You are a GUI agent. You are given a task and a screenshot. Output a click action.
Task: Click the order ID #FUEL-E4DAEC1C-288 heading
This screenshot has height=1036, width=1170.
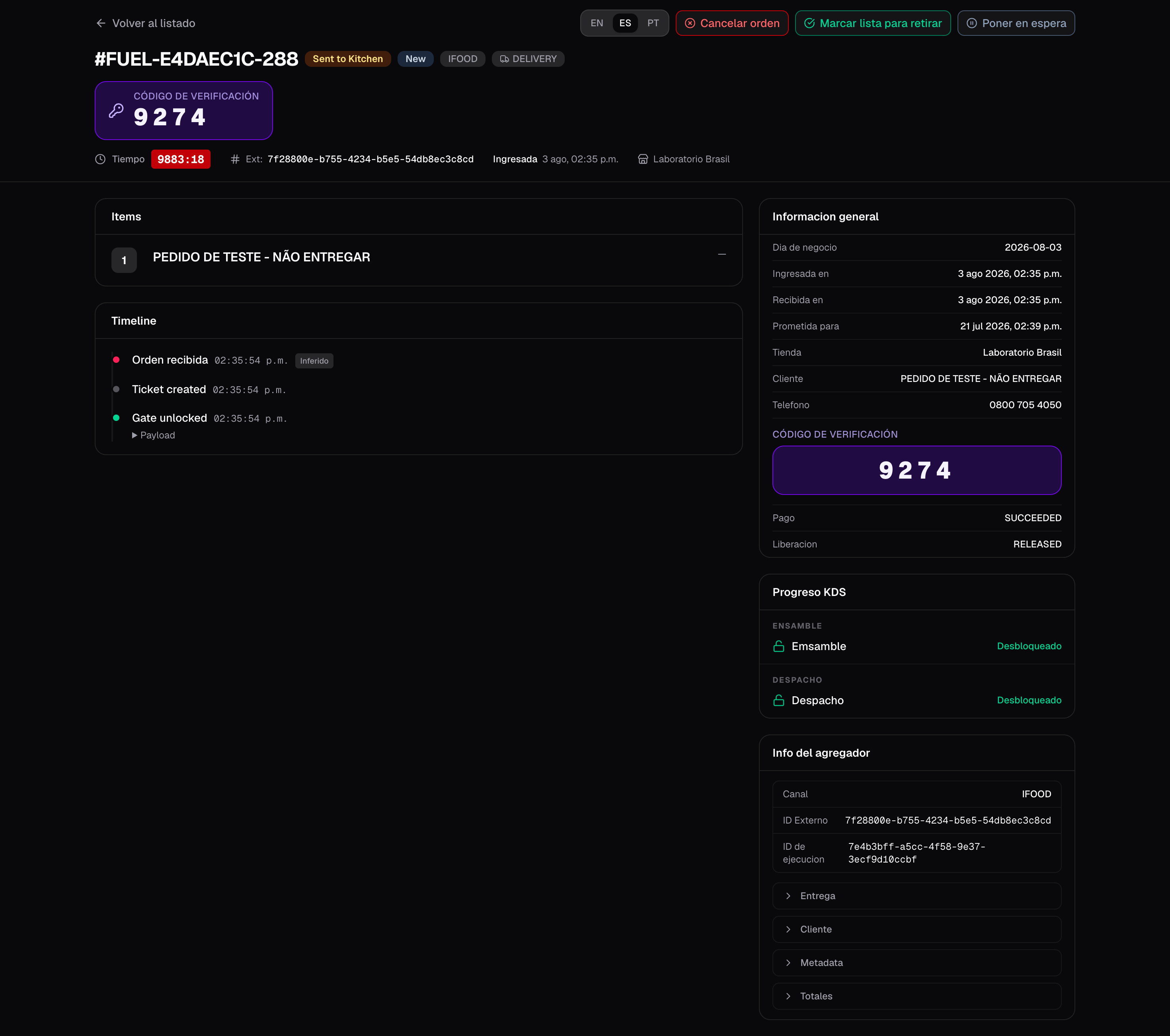196,59
